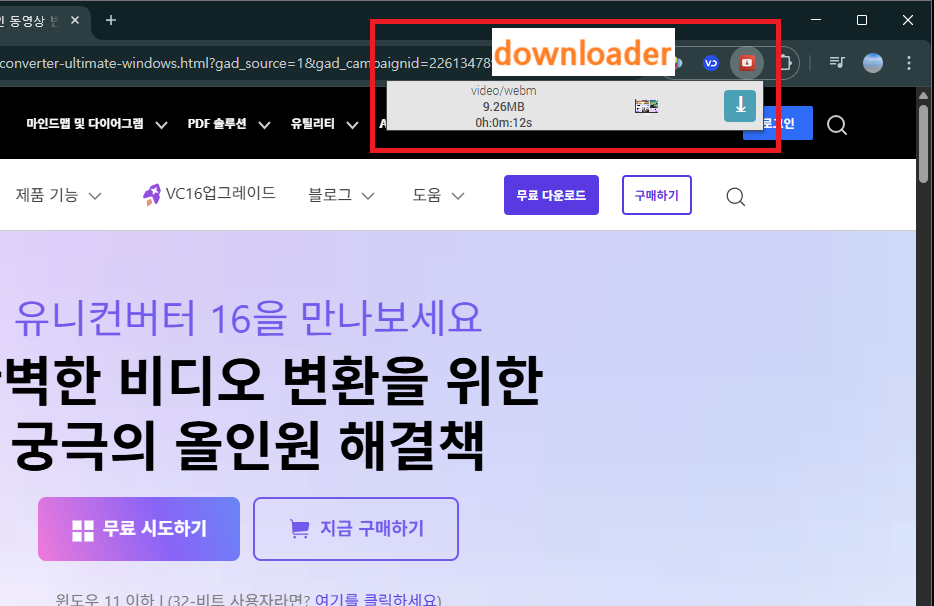The image size is (934, 606).
Task: Maximize the browser window
Action: coord(861,20)
